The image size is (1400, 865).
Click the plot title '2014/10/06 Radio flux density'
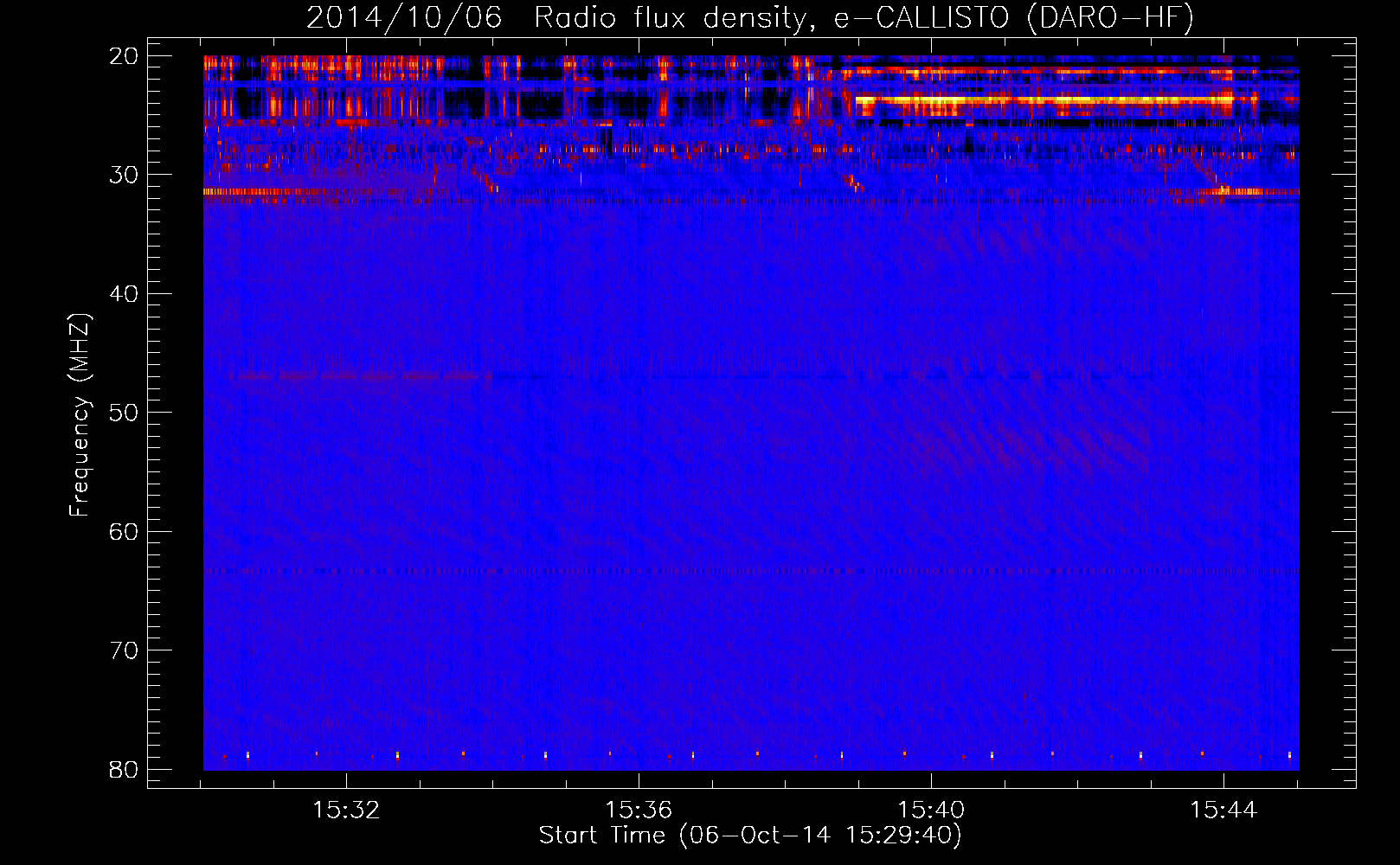point(750,17)
